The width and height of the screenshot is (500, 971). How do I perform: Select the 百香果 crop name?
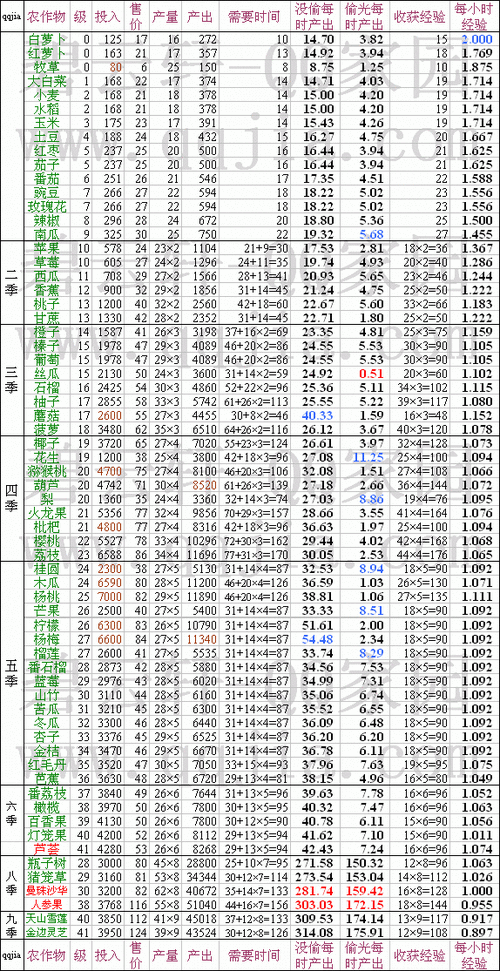[x=47, y=820]
